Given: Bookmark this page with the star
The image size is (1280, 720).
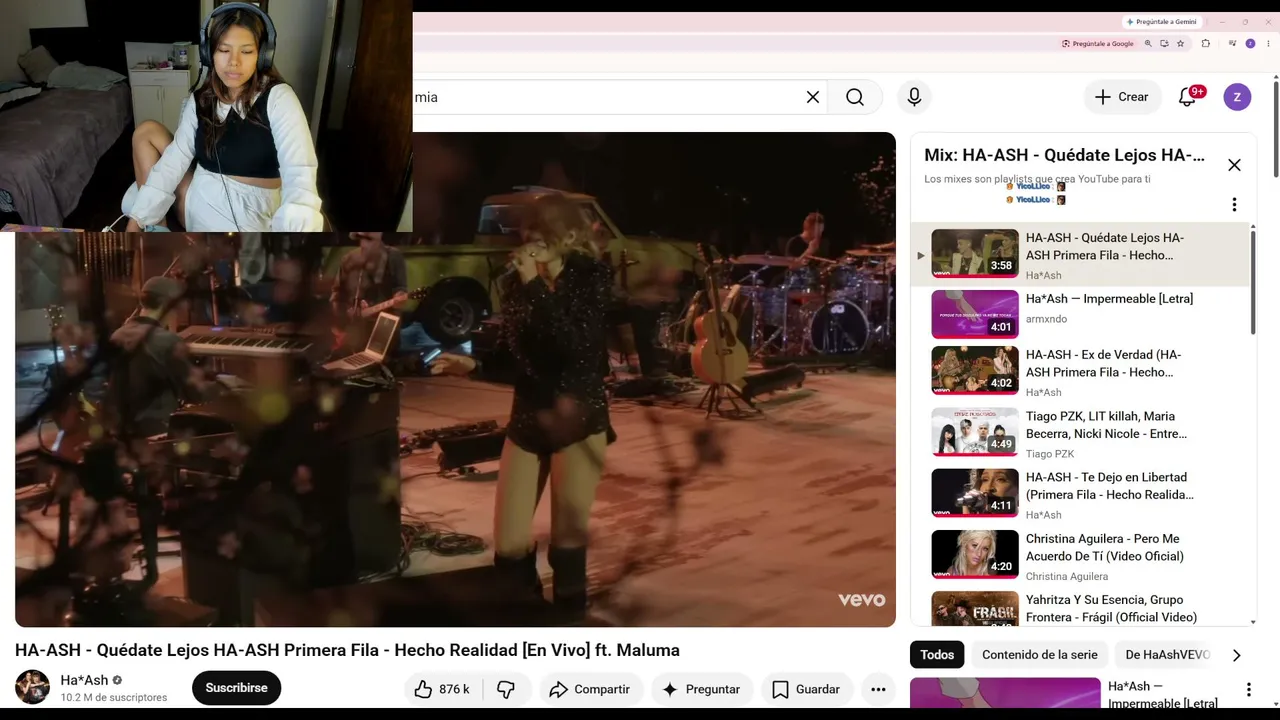Looking at the screenshot, I should click(1180, 44).
